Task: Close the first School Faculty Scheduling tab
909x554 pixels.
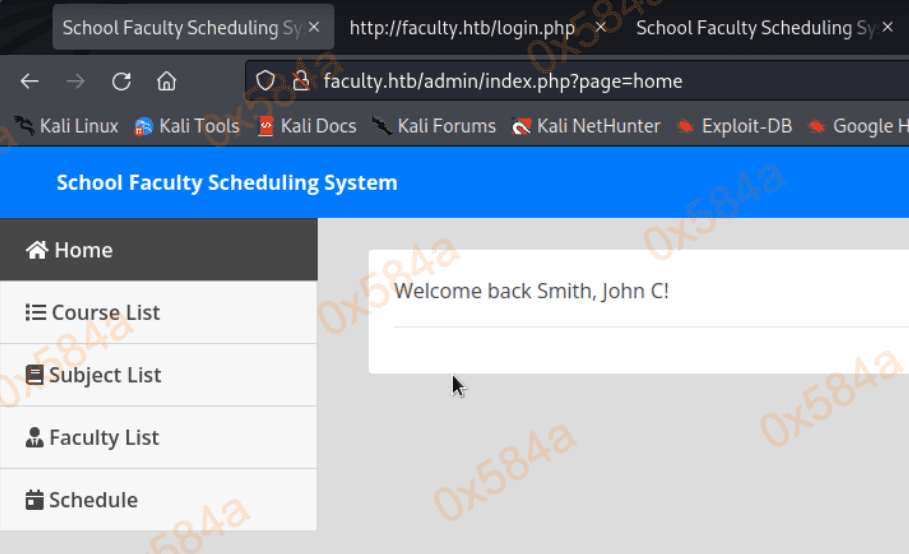Action: click(x=314, y=27)
